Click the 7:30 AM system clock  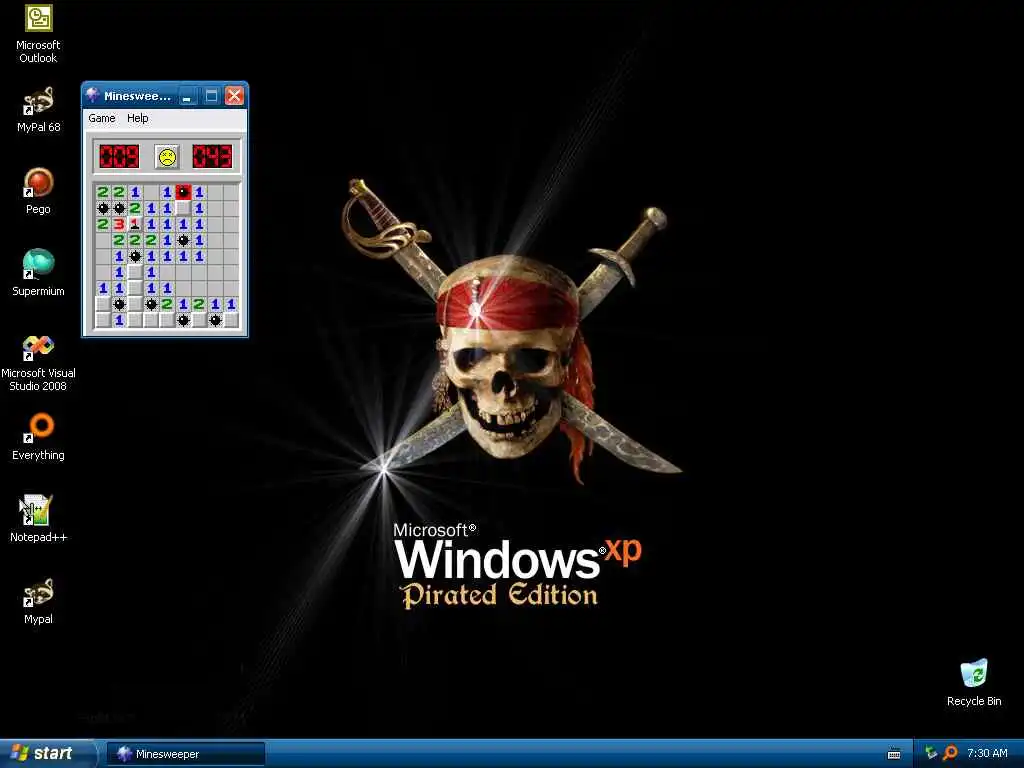click(x=987, y=753)
